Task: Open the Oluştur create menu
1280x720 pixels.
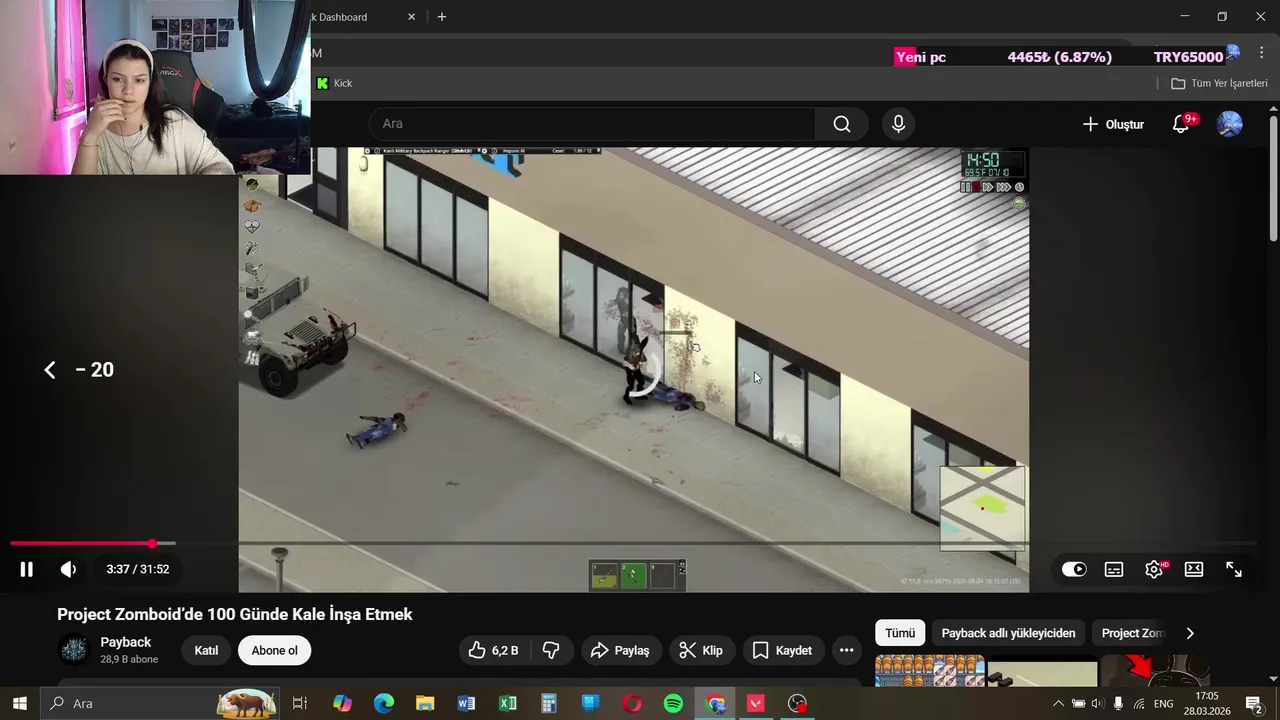Action: (x=1113, y=124)
